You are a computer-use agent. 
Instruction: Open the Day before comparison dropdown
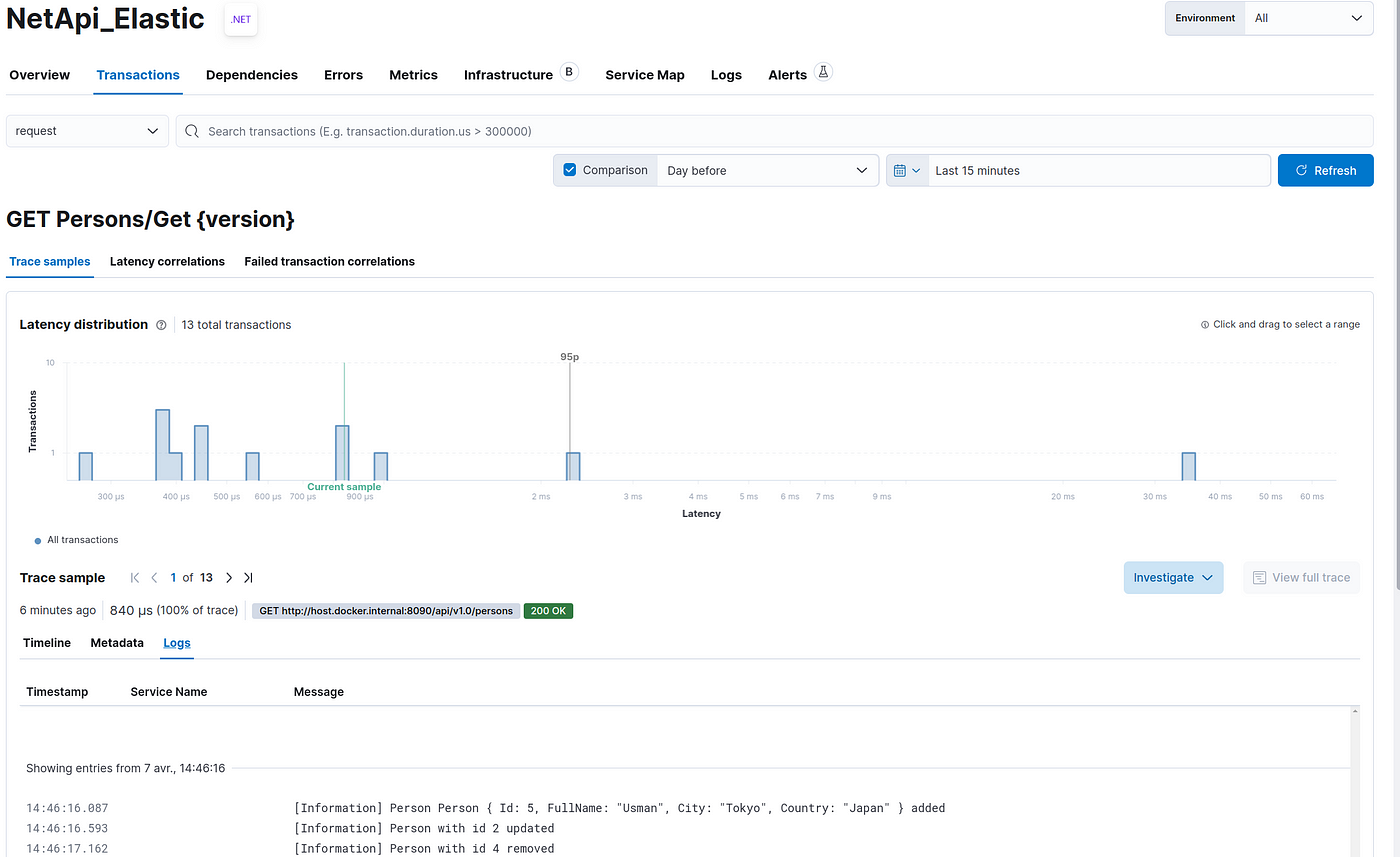pyautogui.click(x=767, y=171)
